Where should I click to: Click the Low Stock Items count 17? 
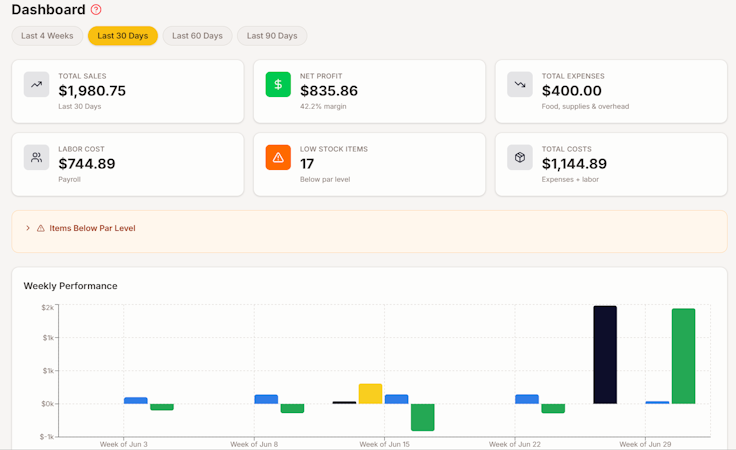tap(307, 164)
